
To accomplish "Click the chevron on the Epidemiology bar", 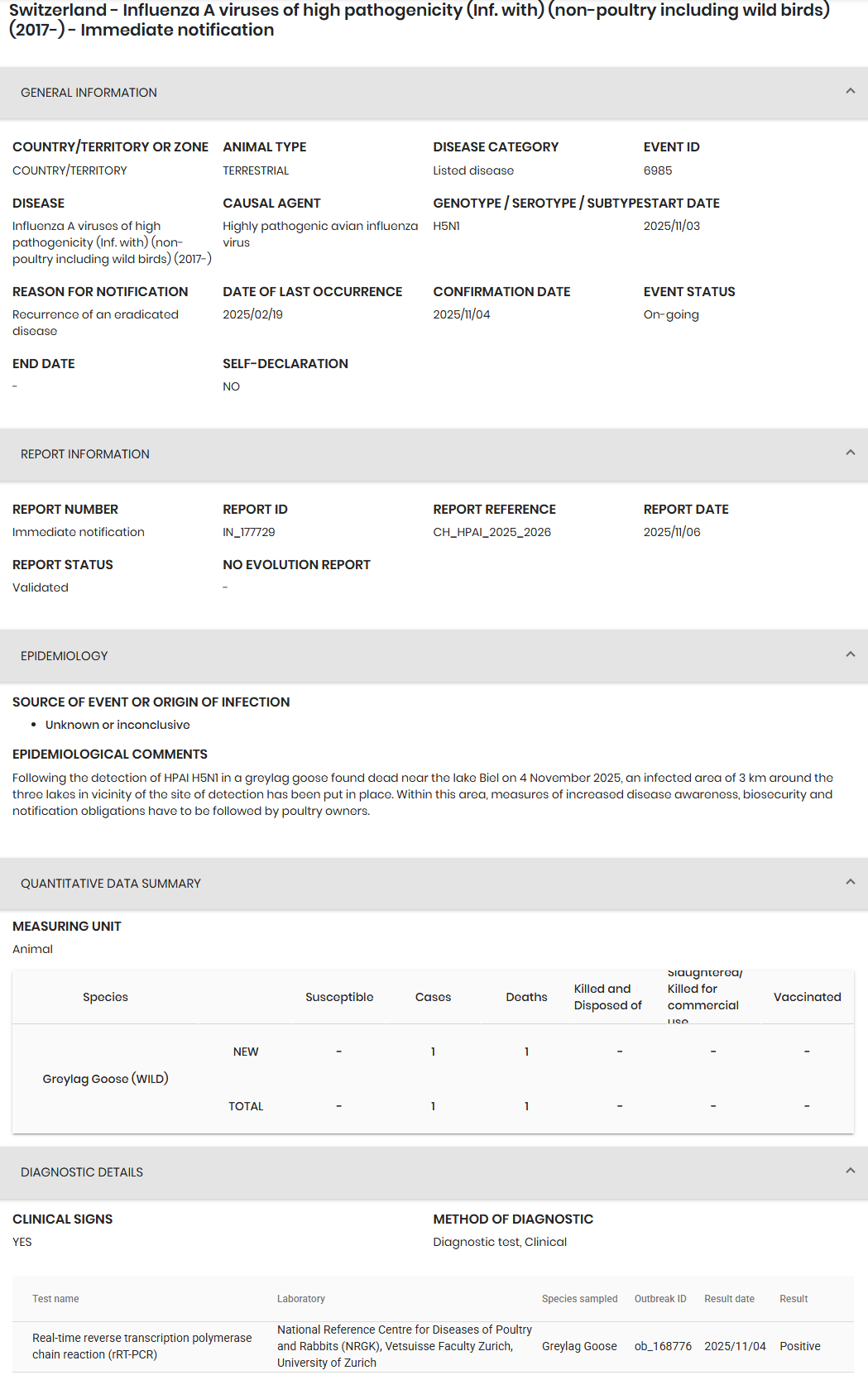I will point(850,654).
